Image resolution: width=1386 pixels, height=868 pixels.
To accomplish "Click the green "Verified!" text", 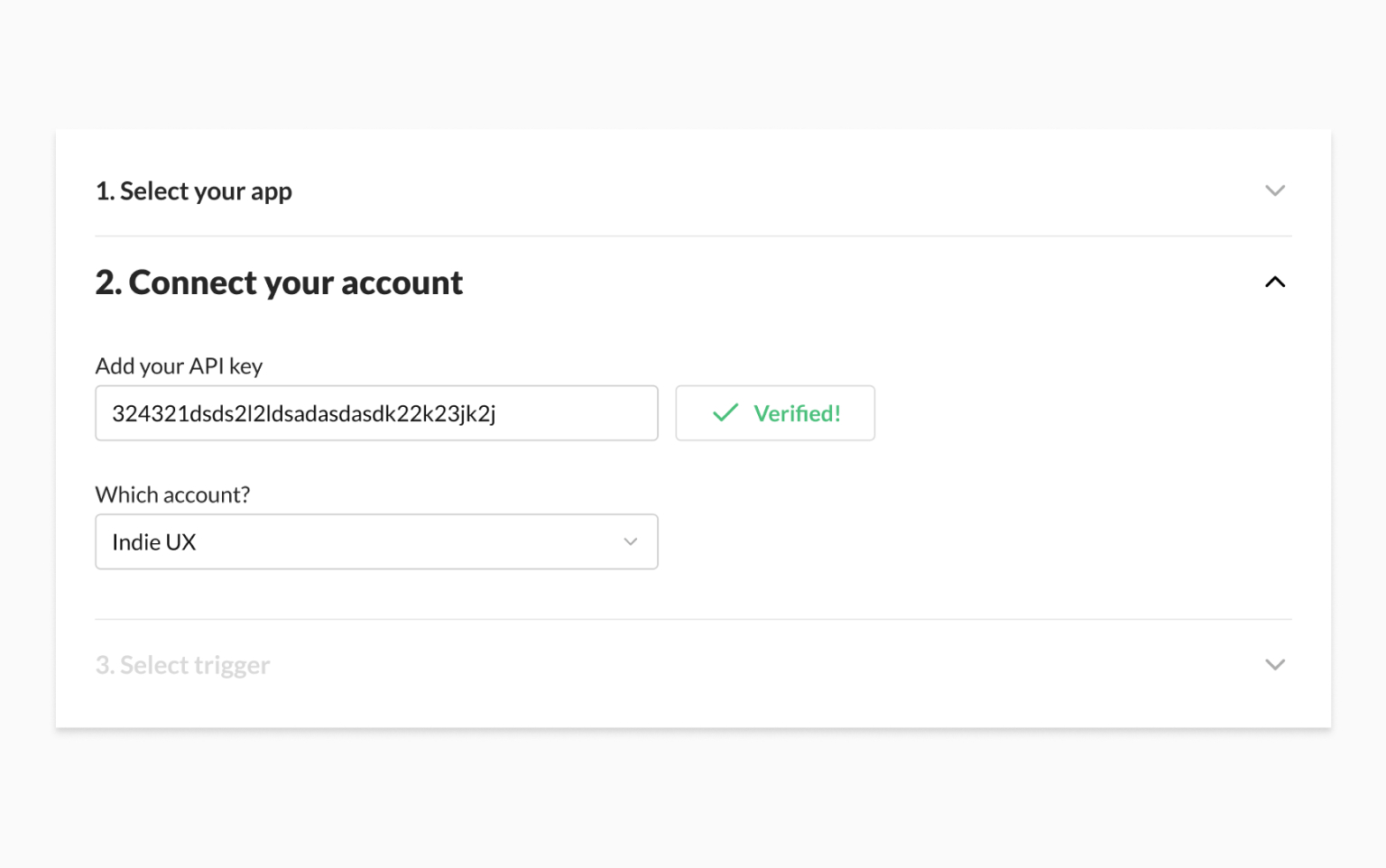I will coord(797,413).
